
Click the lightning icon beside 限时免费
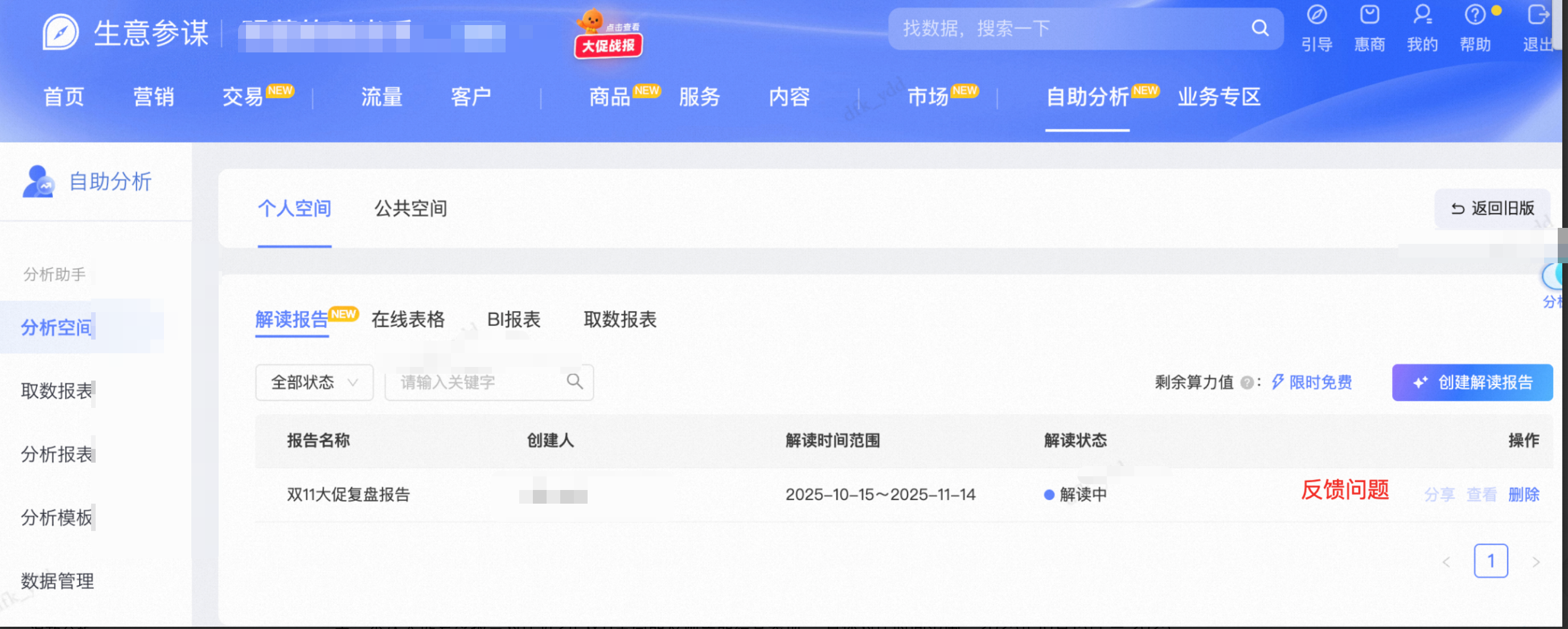click(1278, 382)
